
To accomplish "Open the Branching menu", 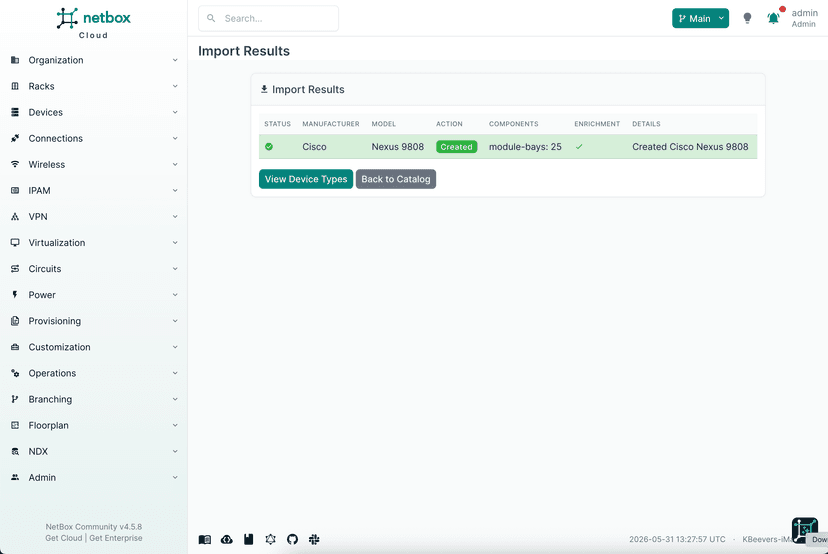I will point(93,399).
